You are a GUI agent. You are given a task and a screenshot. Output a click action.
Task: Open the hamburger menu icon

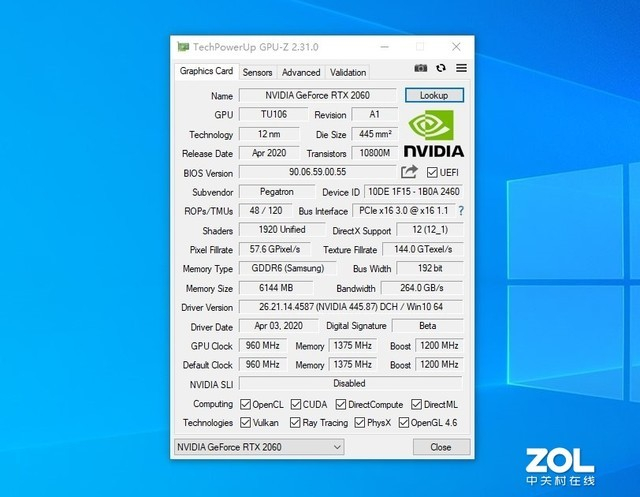[461, 68]
